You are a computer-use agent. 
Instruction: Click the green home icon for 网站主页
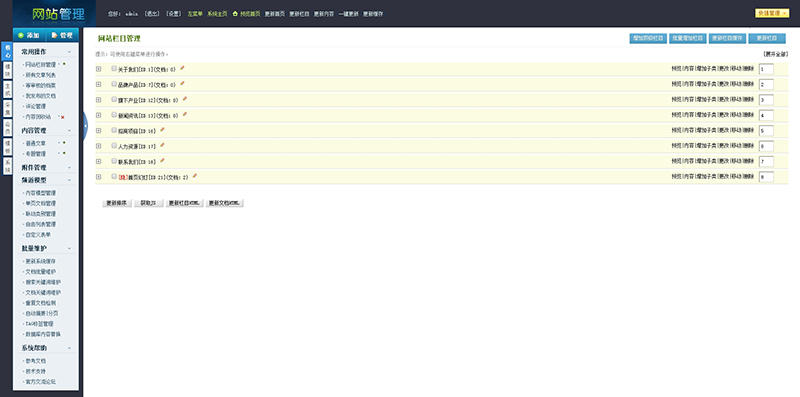pos(235,14)
